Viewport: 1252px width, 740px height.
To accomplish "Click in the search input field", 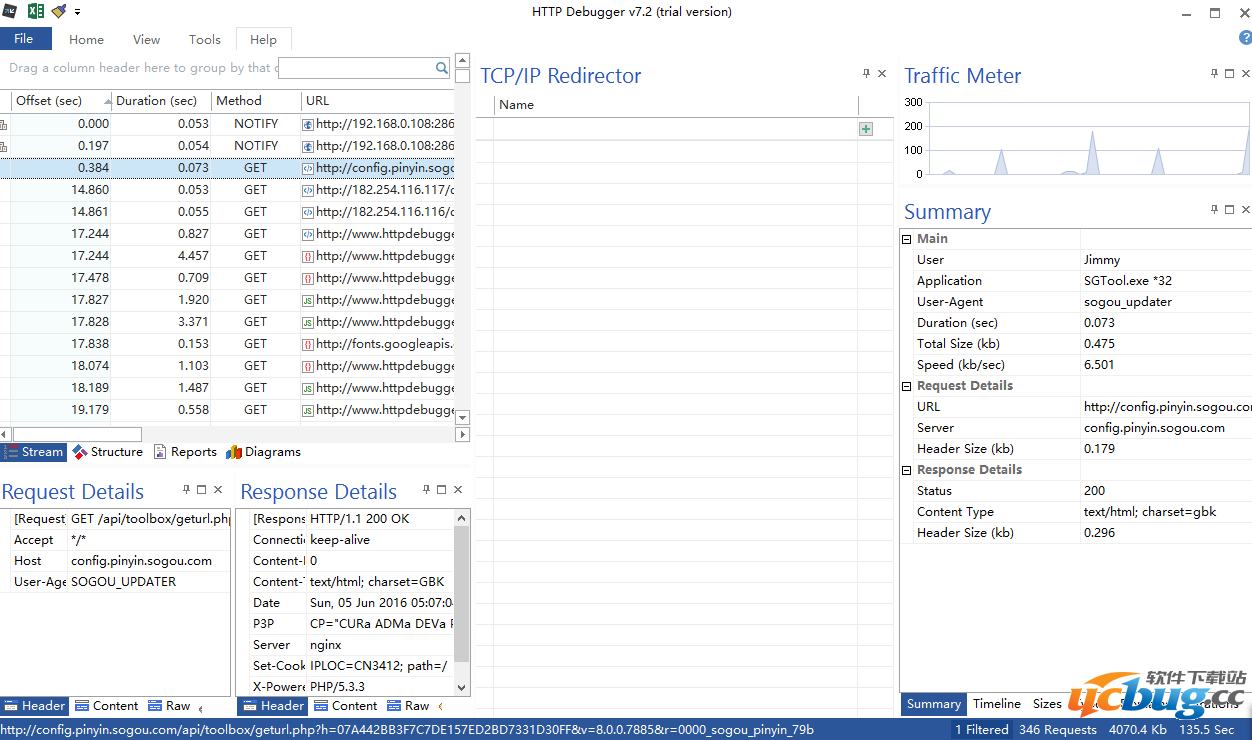I will pyautogui.click(x=355, y=68).
